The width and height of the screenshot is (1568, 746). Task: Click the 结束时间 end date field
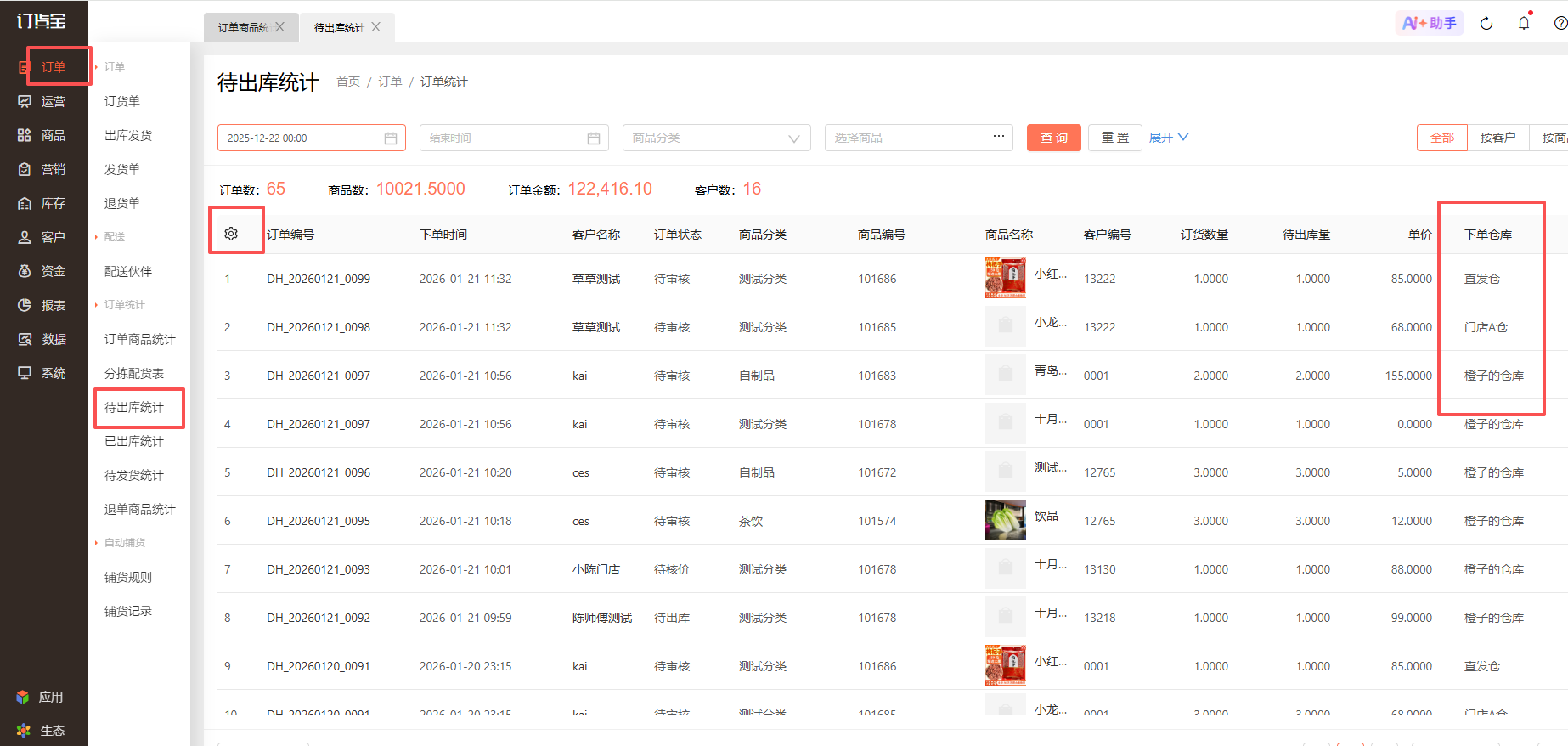514,138
